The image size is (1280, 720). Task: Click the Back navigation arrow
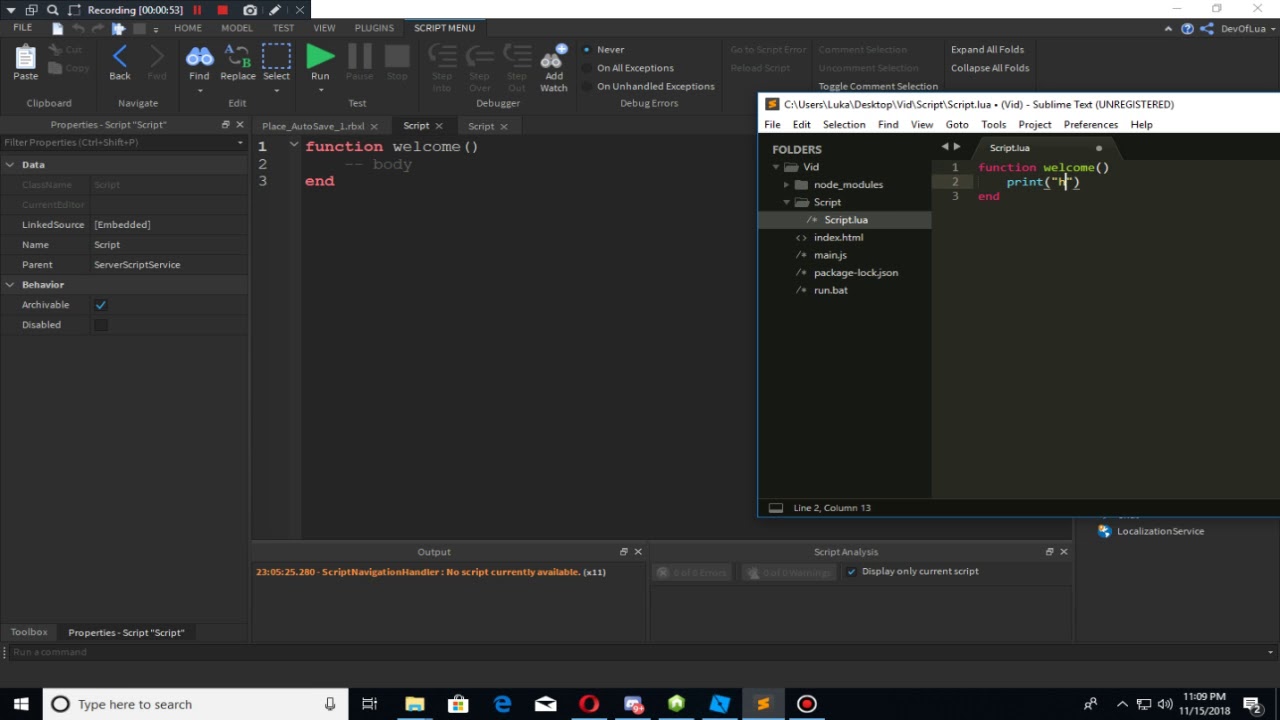coord(120,56)
